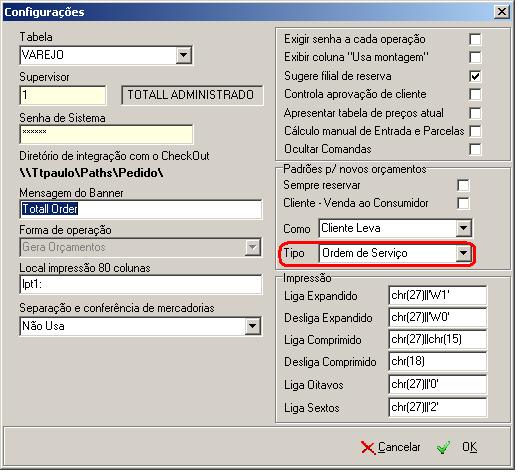518x472 pixels.
Task: Click TOTALL ADMINISTRADO supervisor name box
Action: pos(192,95)
